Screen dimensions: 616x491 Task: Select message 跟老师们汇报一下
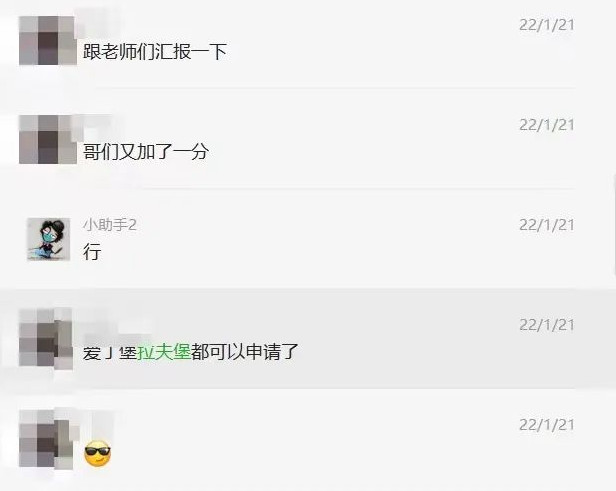155,51
